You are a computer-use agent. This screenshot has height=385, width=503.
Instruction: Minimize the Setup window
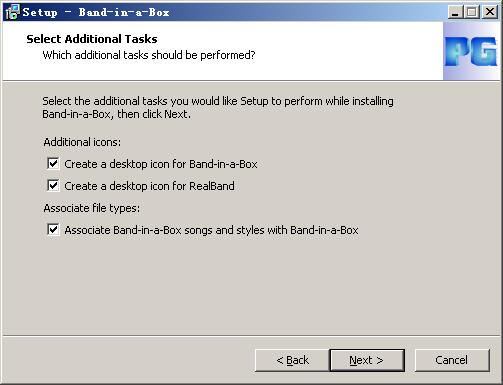(x=454, y=12)
